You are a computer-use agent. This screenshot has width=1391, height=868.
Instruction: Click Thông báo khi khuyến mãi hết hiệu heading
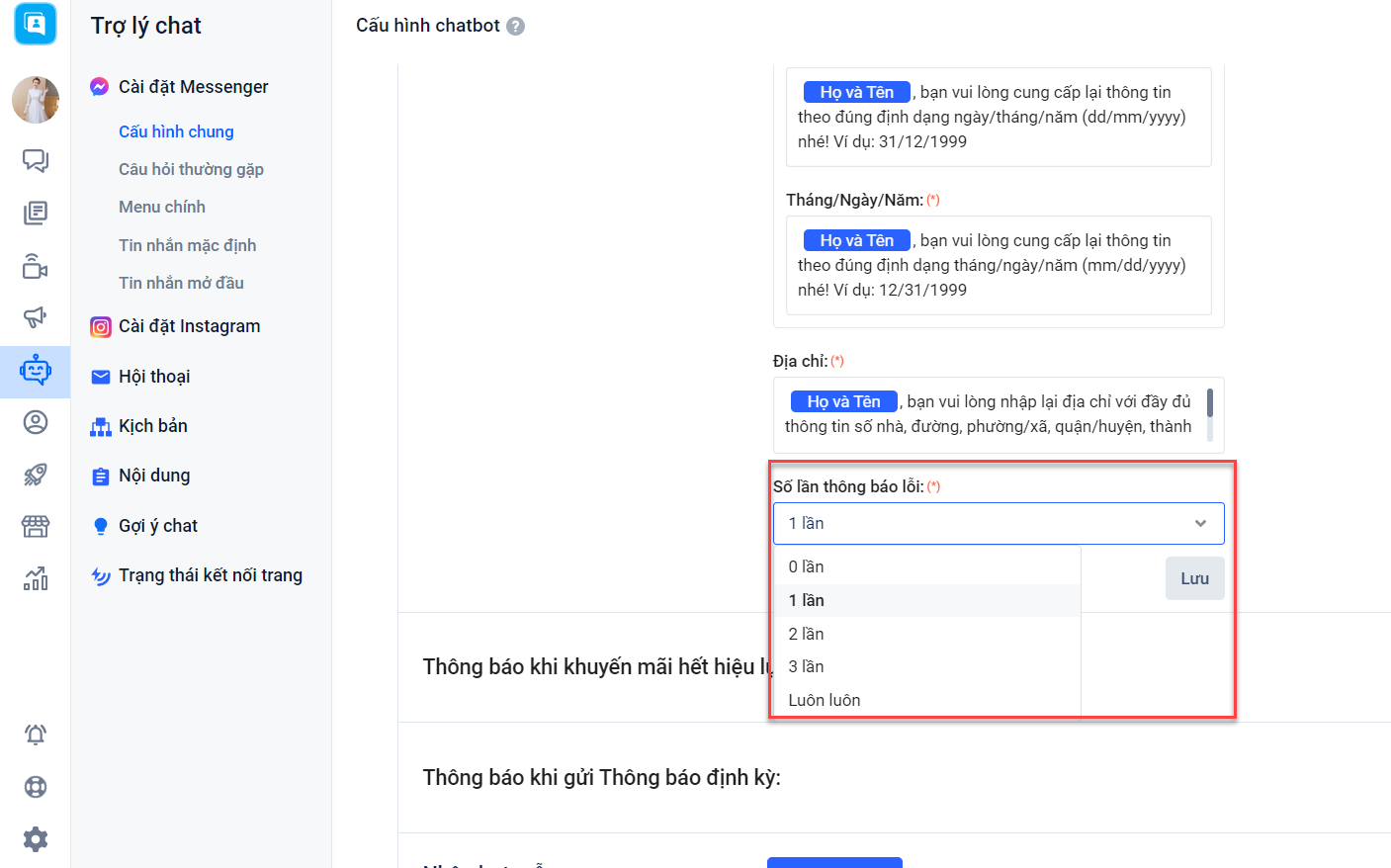click(x=597, y=667)
